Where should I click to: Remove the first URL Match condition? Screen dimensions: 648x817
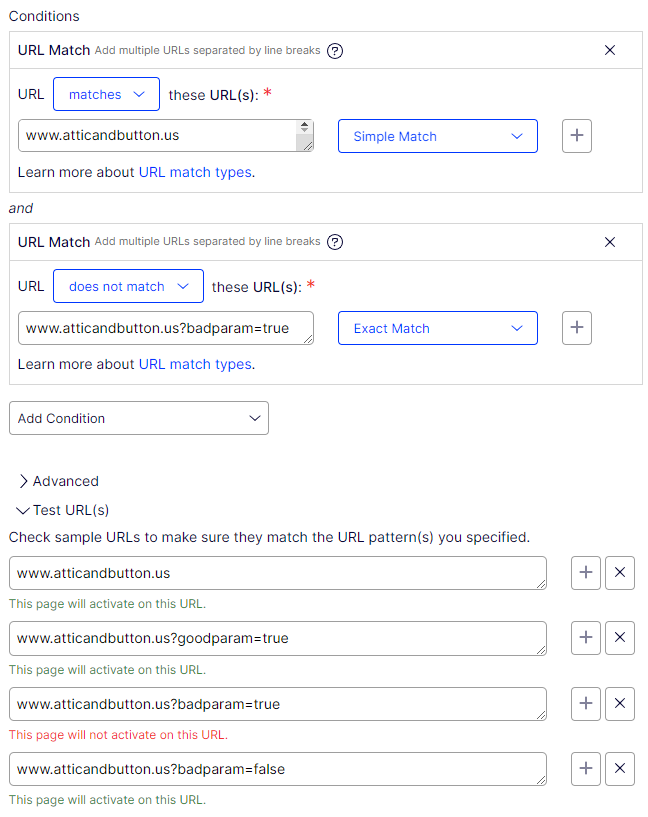(x=610, y=50)
